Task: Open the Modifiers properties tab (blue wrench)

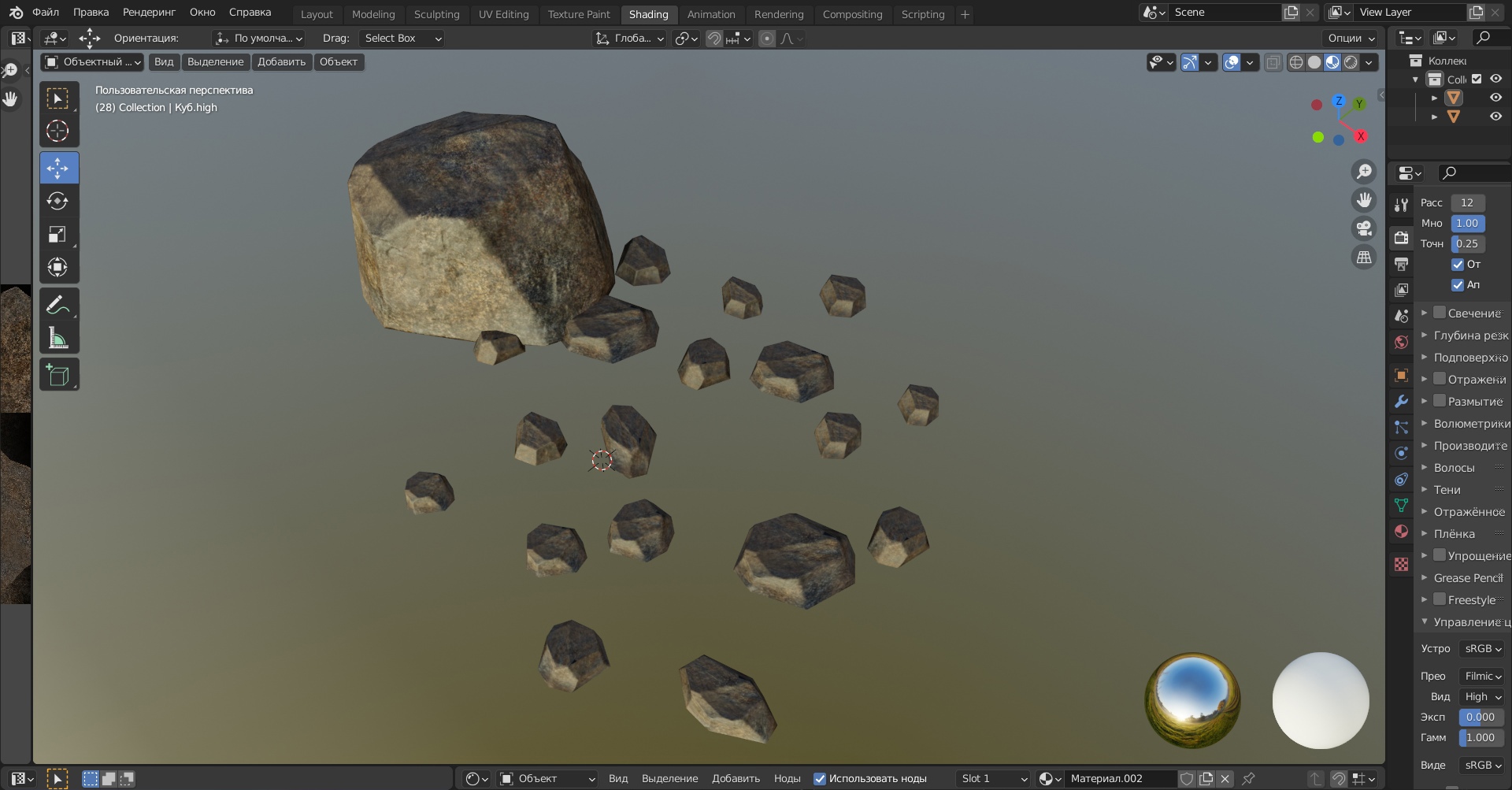Action: (x=1401, y=401)
